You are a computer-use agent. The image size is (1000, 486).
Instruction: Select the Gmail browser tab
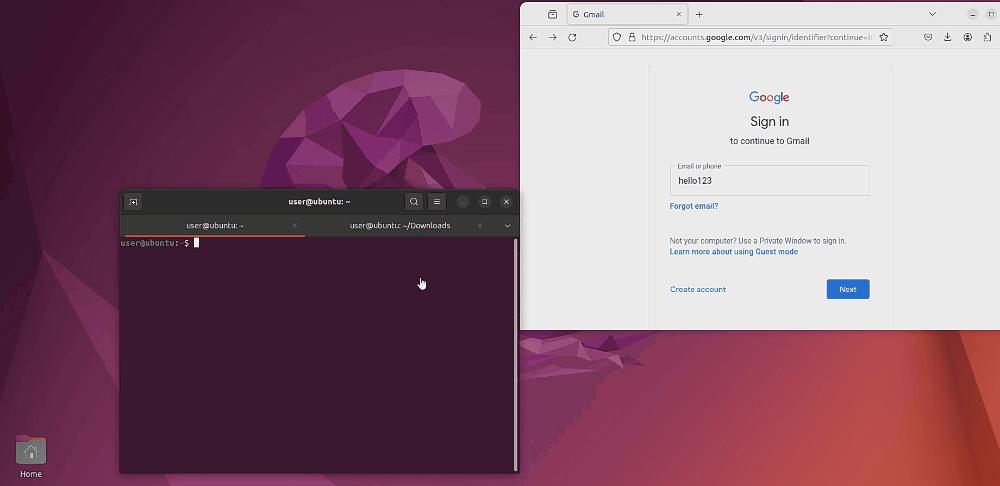click(x=627, y=14)
